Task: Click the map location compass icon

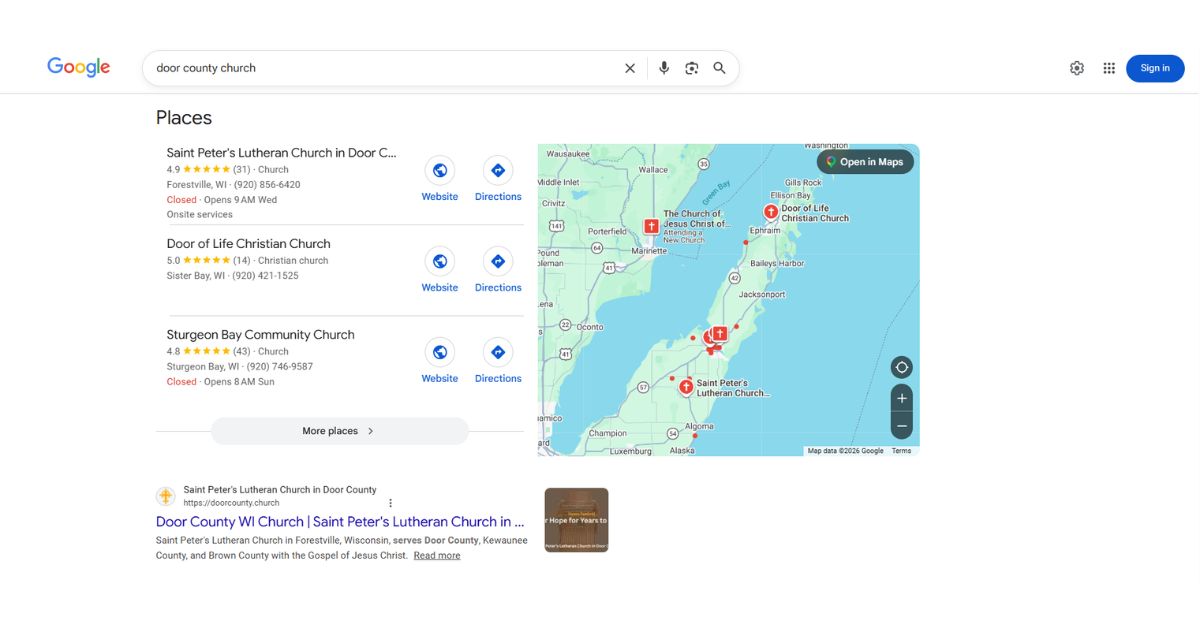Action: pyautogui.click(x=901, y=367)
